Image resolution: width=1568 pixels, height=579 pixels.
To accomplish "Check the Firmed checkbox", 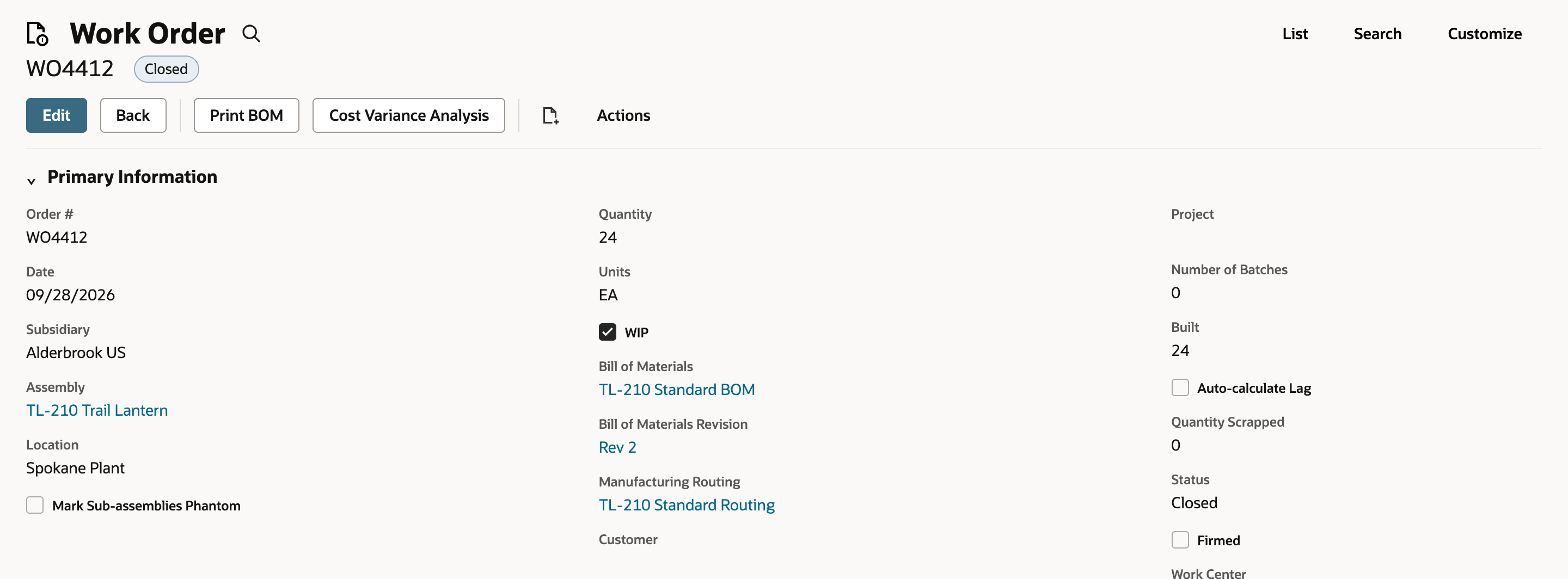I will 1180,540.
